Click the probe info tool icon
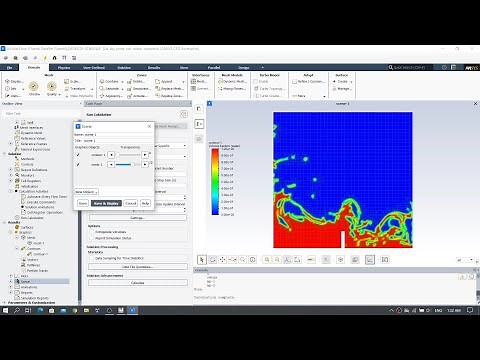The width and height of the screenshot is (480, 360). click(x=253, y=260)
